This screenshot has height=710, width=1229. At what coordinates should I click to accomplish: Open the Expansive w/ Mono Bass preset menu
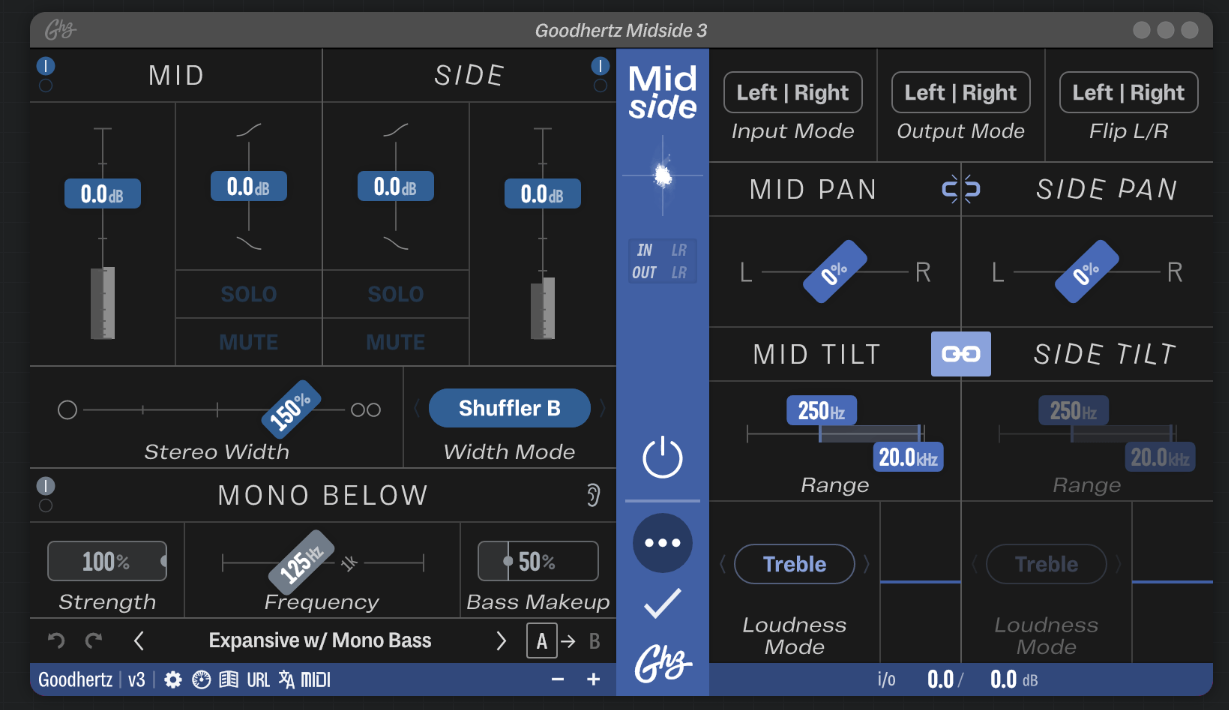click(x=320, y=641)
